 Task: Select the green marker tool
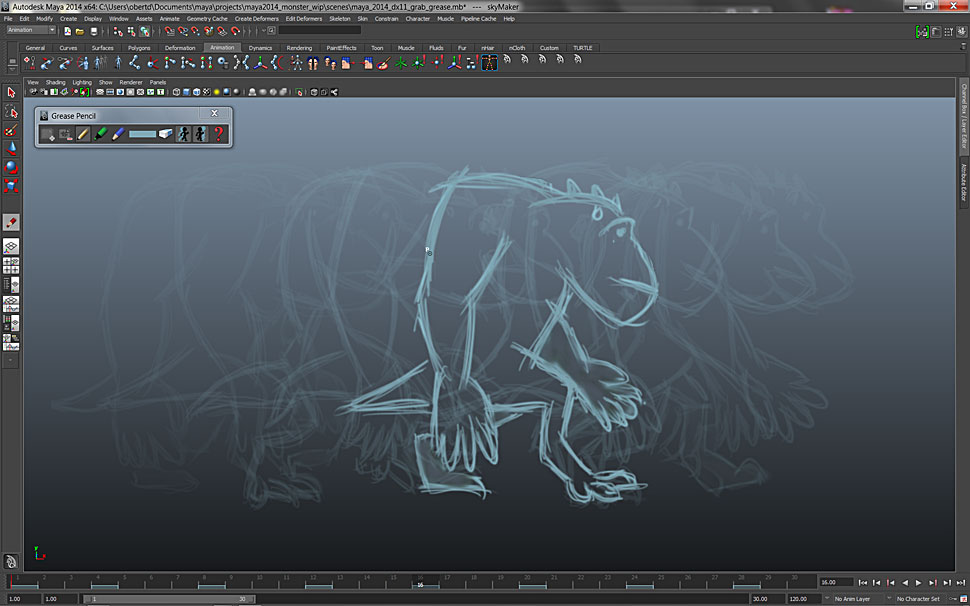[x=100, y=134]
